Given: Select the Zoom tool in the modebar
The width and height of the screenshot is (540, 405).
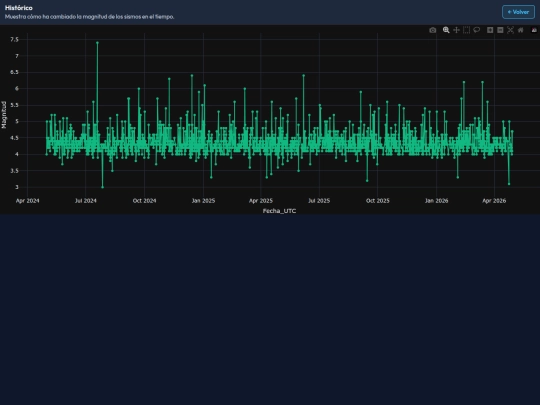Looking at the screenshot, I should coord(446,30).
